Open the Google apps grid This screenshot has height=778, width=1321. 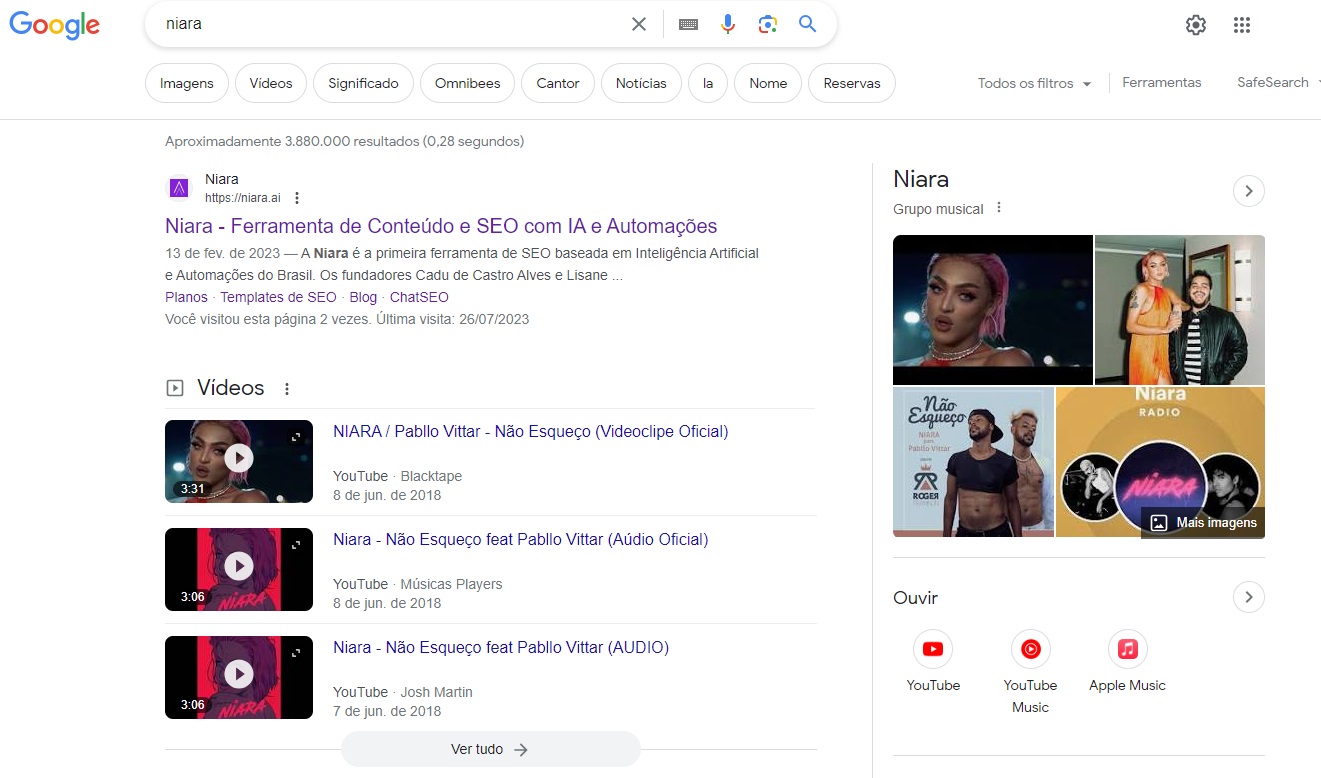point(1242,24)
